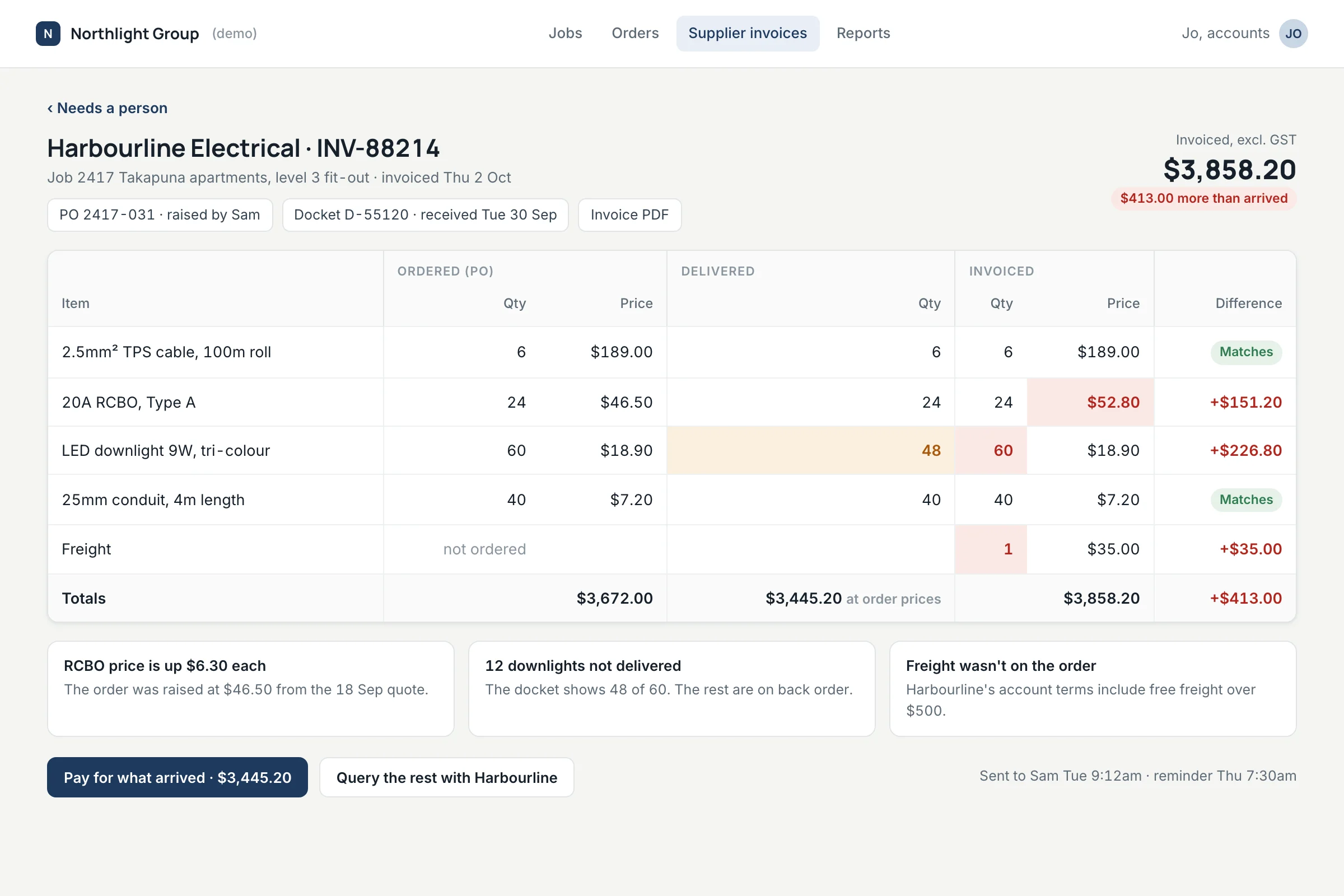
Task: Select the 2.5mm² TPS cable row item
Action: [166, 352]
